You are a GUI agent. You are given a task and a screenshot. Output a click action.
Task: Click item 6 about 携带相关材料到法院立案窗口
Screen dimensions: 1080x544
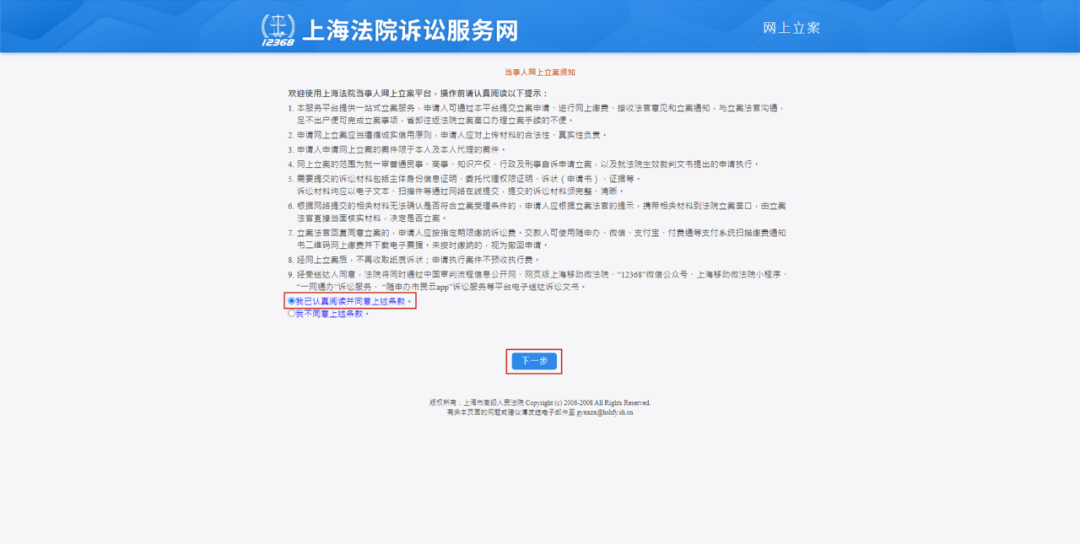[538, 211]
